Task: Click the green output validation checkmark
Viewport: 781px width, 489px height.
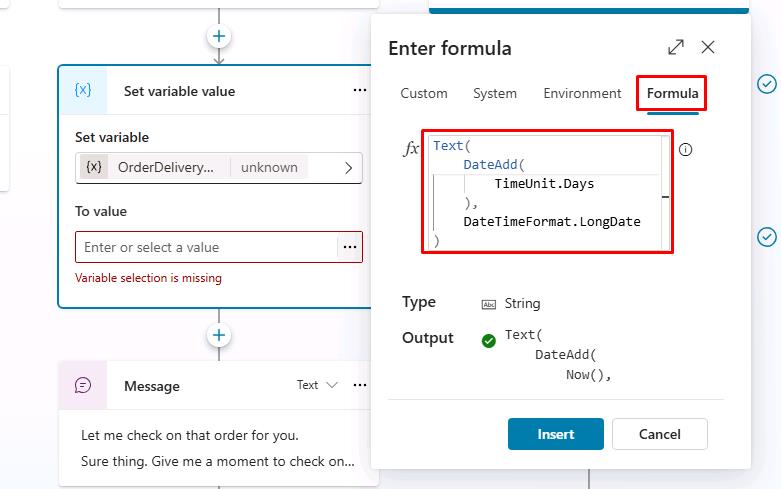Action: pyautogui.click(x=489, y=341)
